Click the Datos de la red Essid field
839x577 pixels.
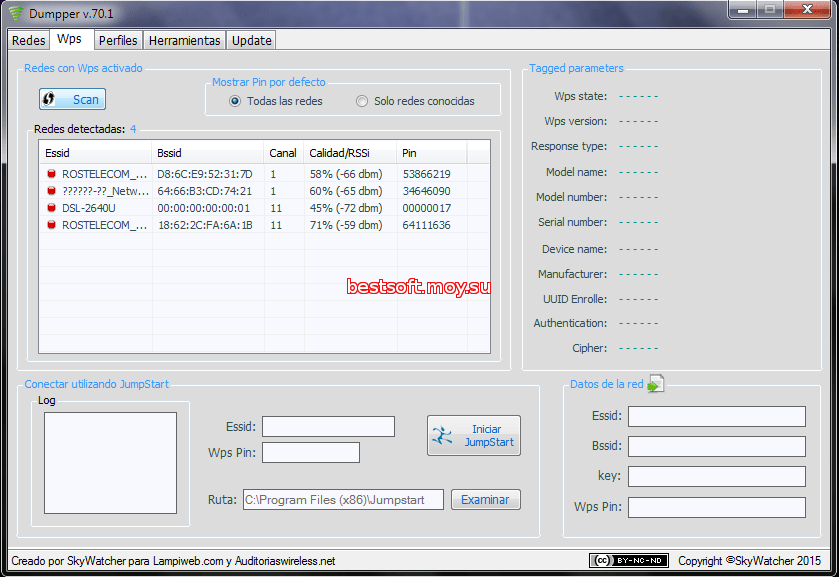[x=716, y=416]
